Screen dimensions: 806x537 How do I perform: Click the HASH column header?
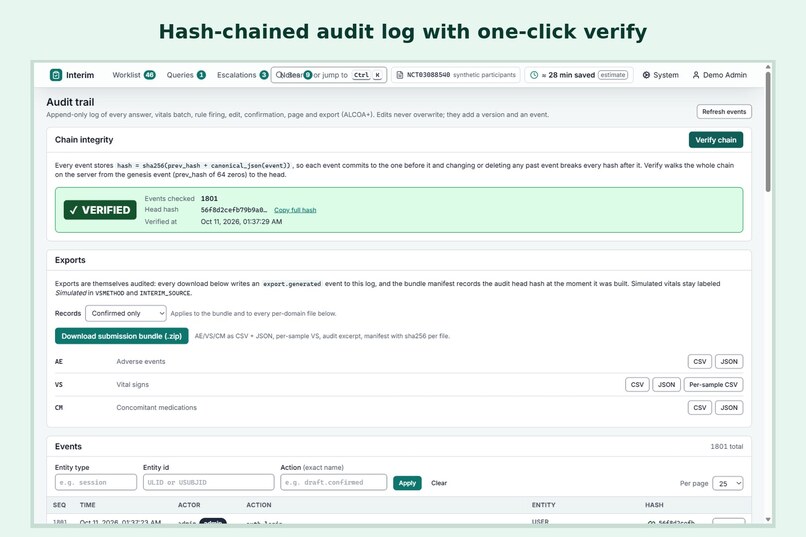[x=654, y=505]
